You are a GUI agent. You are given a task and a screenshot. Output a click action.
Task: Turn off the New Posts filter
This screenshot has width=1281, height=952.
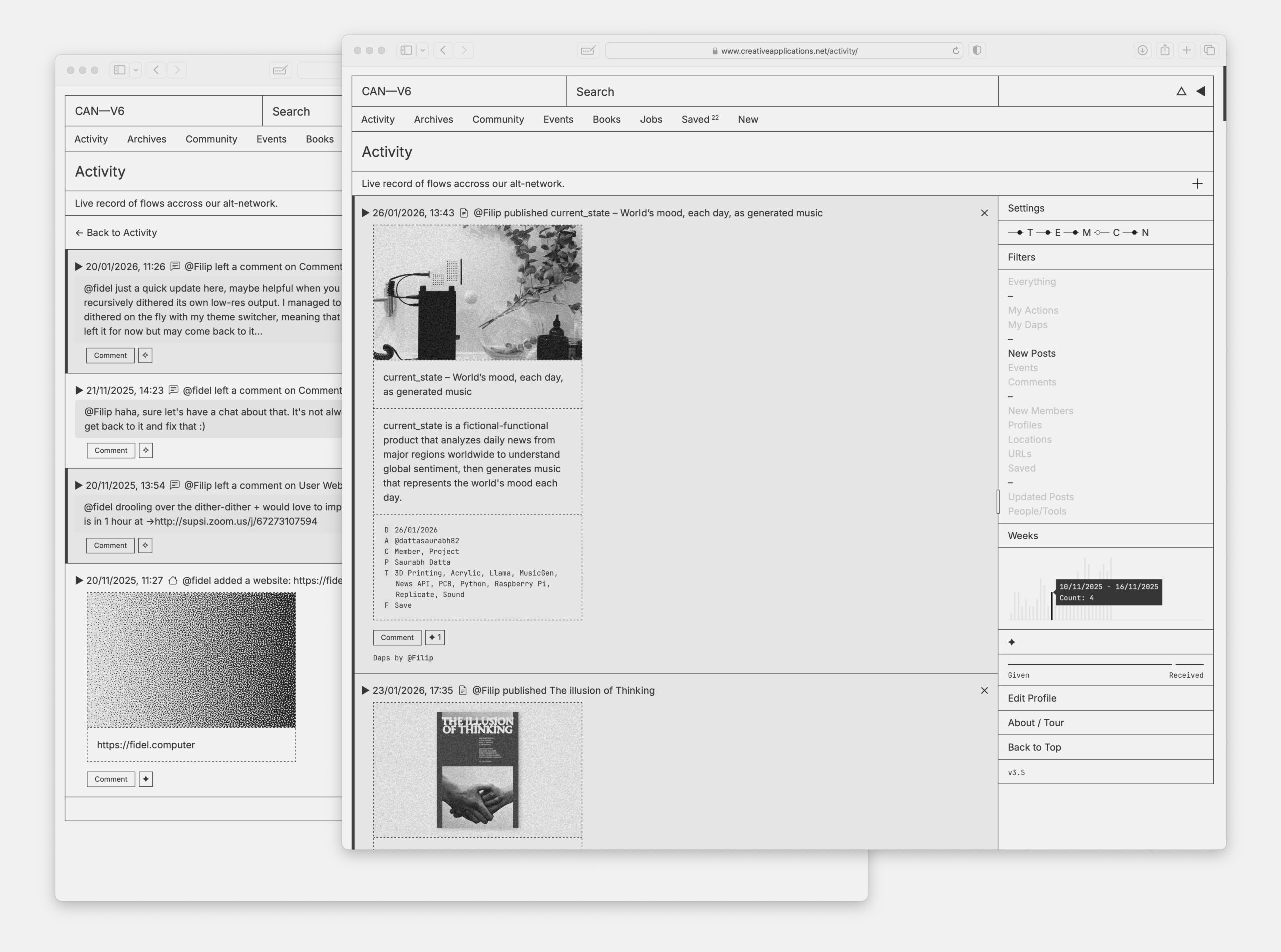[x=1031, y=353]
